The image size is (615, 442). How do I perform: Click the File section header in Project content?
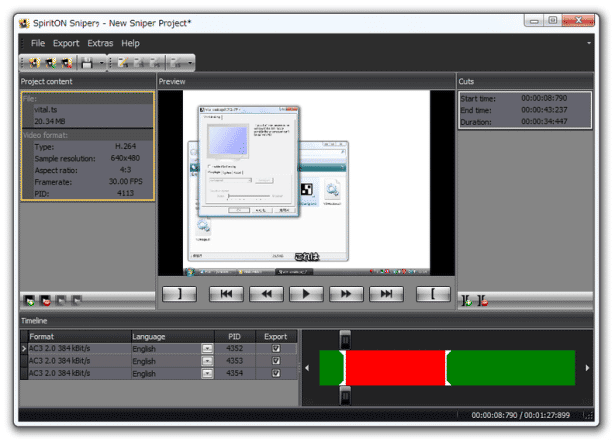[87, 98]
